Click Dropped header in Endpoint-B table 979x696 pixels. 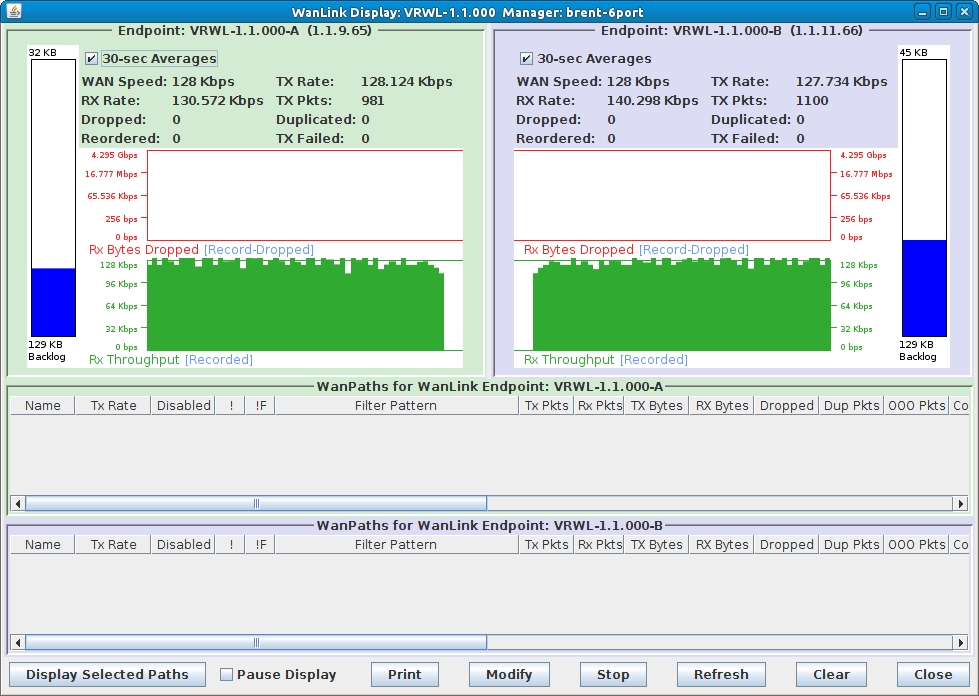pyautogui.click(x=787, y=545)
